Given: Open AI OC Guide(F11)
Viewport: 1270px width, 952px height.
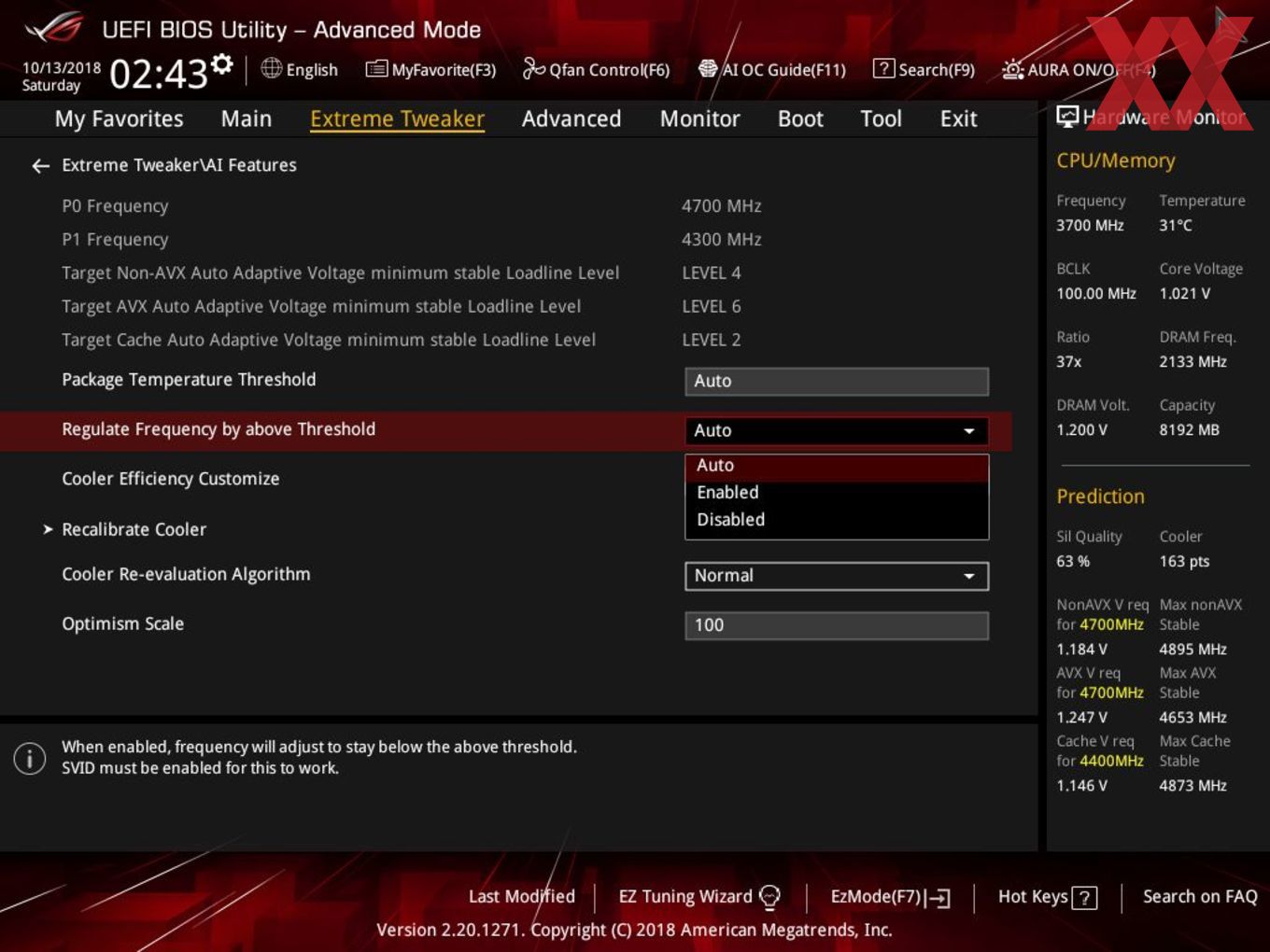Looking at the screenshot, I should (772, 70).
